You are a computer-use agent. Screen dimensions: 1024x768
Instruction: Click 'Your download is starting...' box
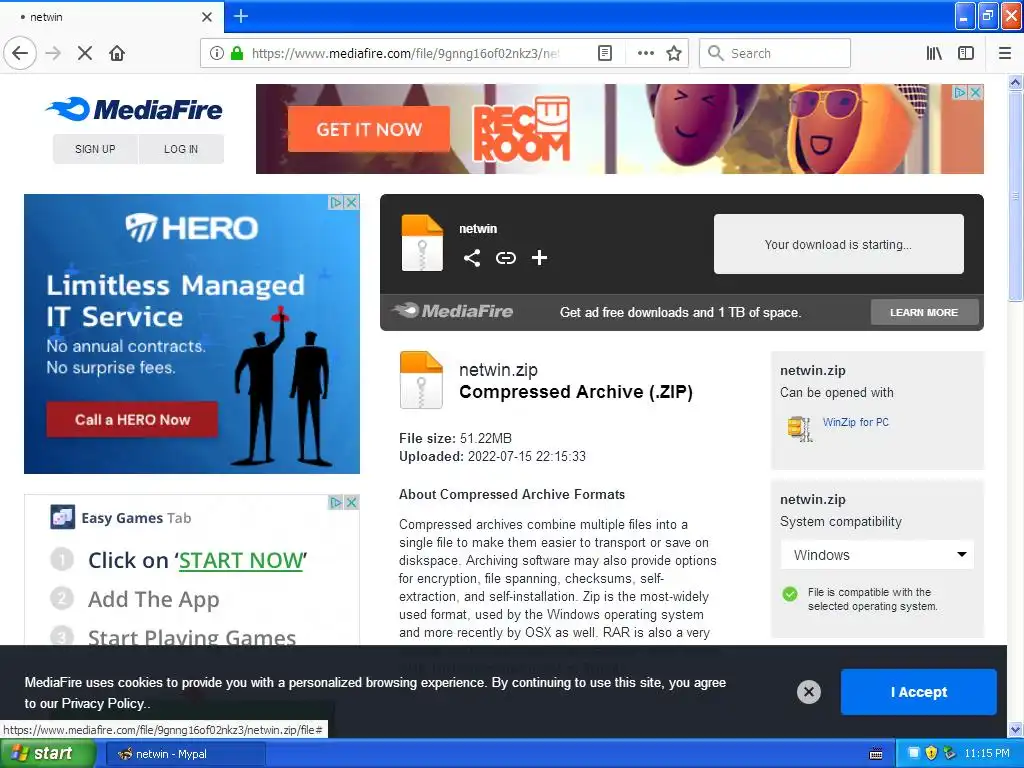click(x=839, y=244)
